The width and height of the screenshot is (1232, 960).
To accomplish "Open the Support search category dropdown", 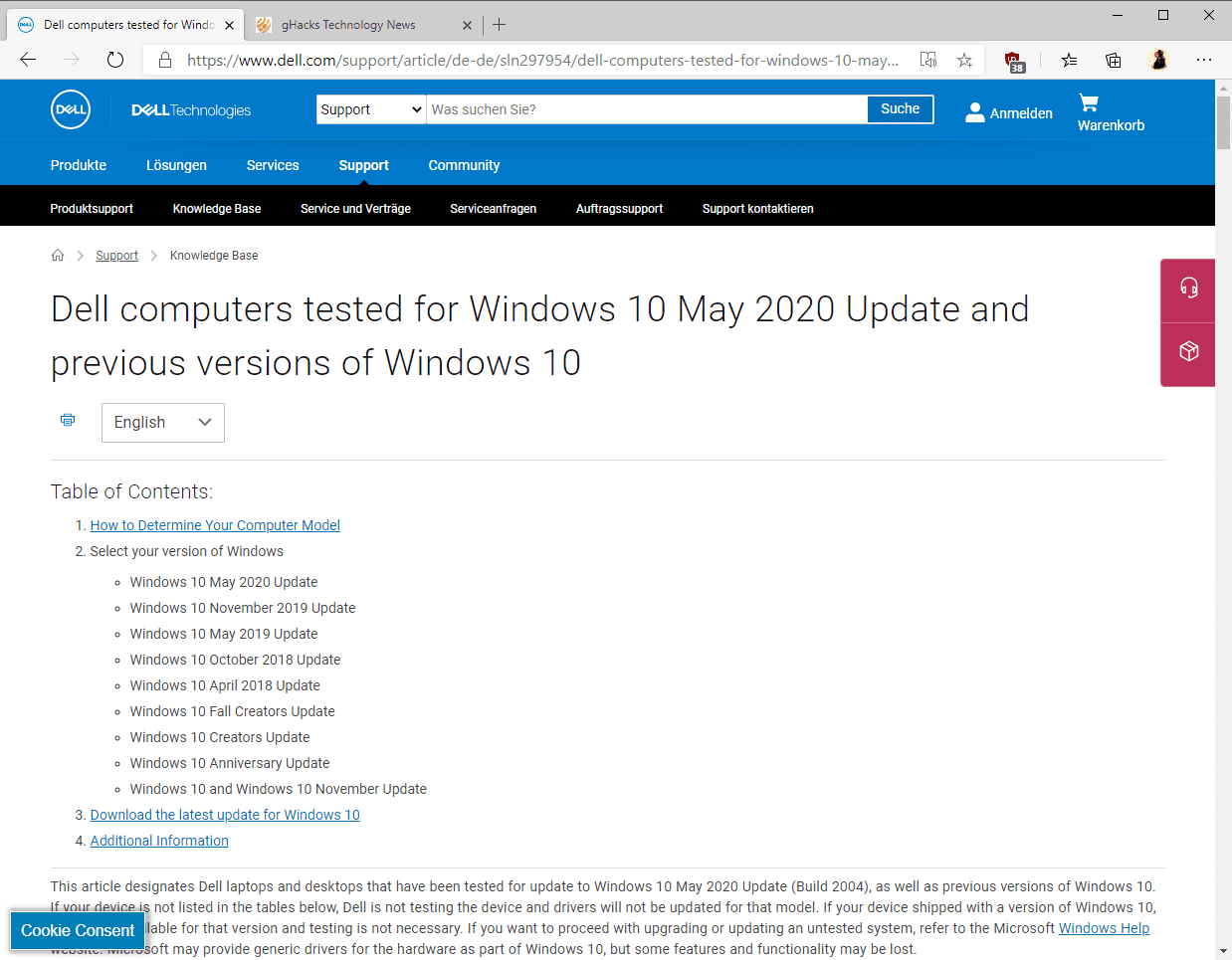I will point(371,109).
